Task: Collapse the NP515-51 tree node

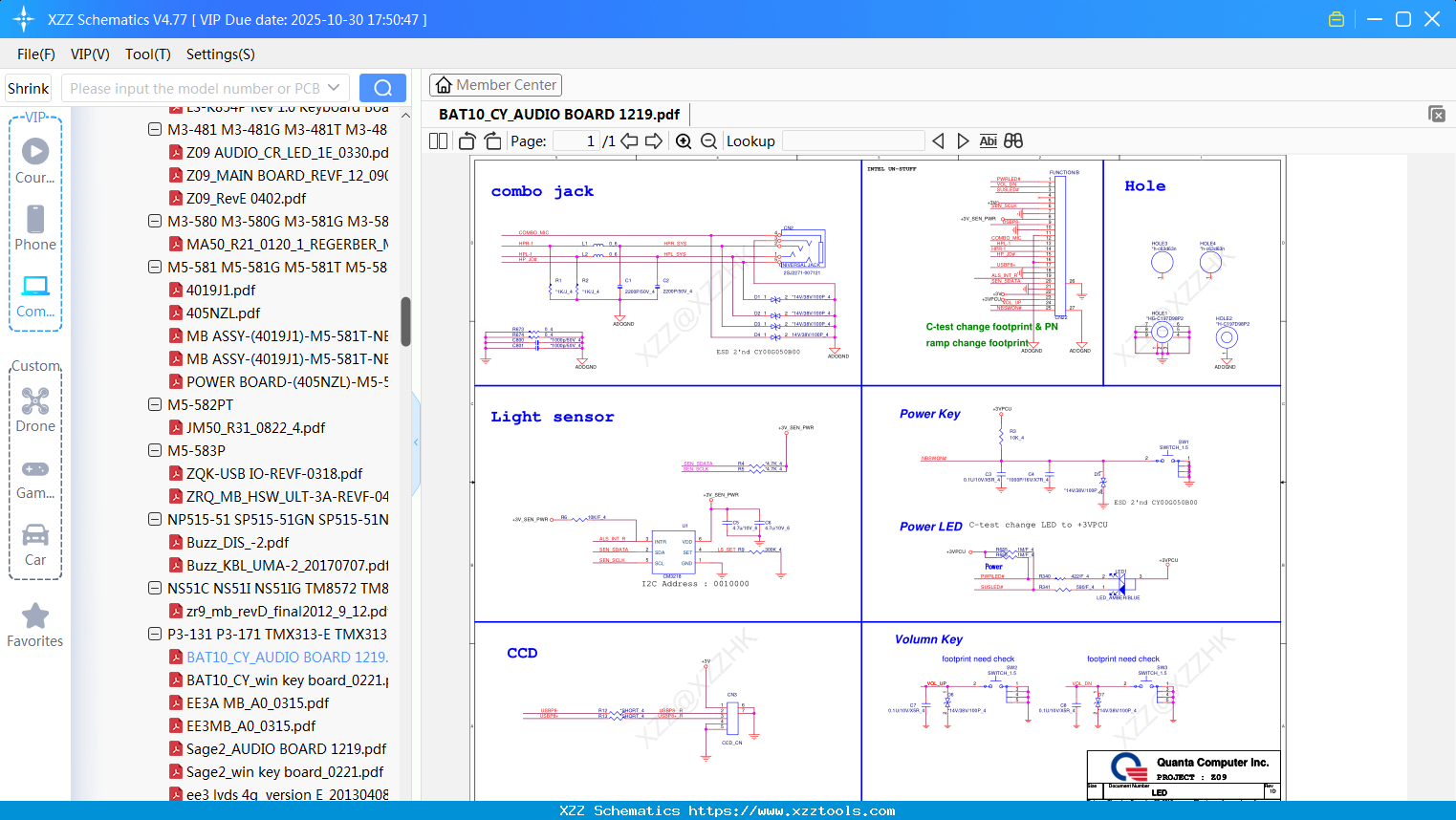Action: 155,519
